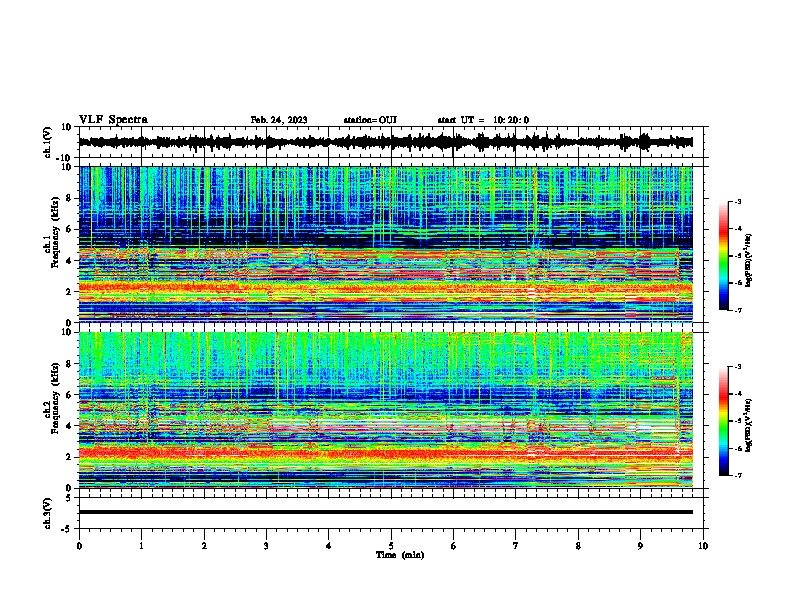
Task: Click the 'Time (min)' axis label
Action: [400, 555]
